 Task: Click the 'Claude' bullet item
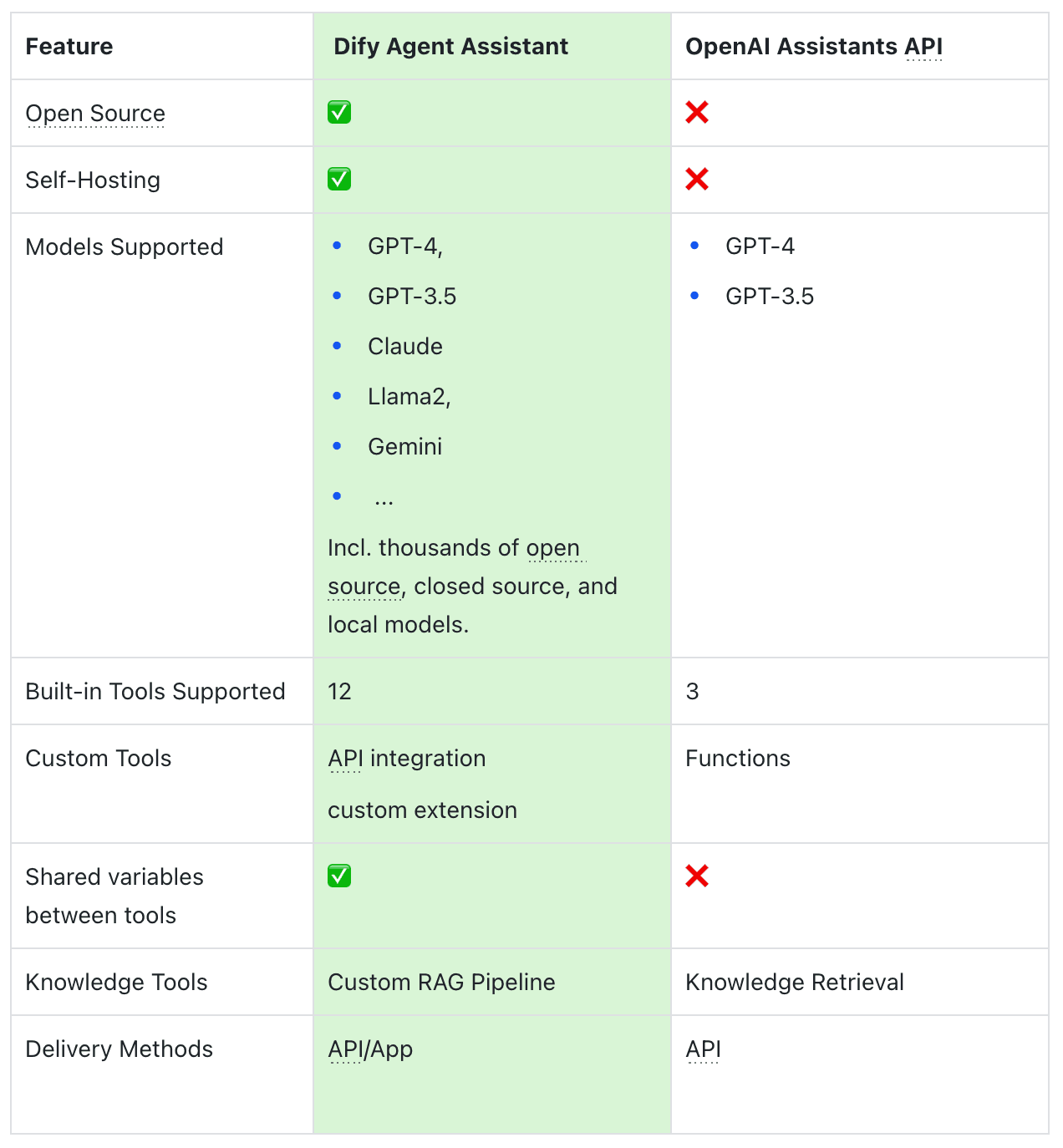405,347
